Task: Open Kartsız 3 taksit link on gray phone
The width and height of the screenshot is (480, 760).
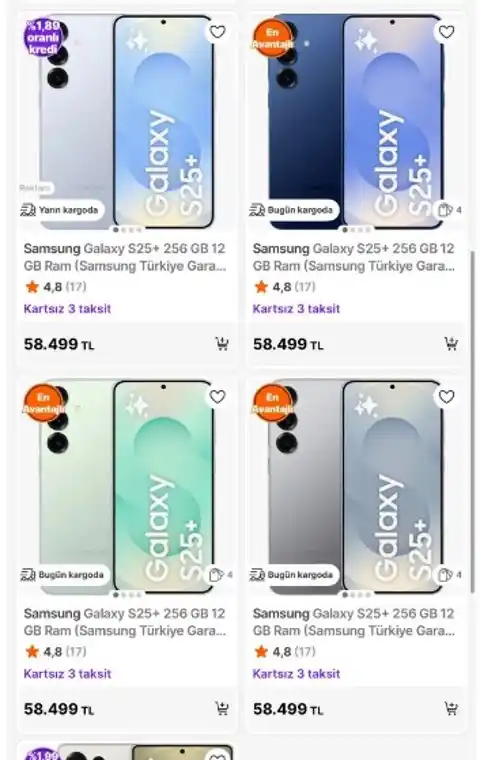Action: 296,674
